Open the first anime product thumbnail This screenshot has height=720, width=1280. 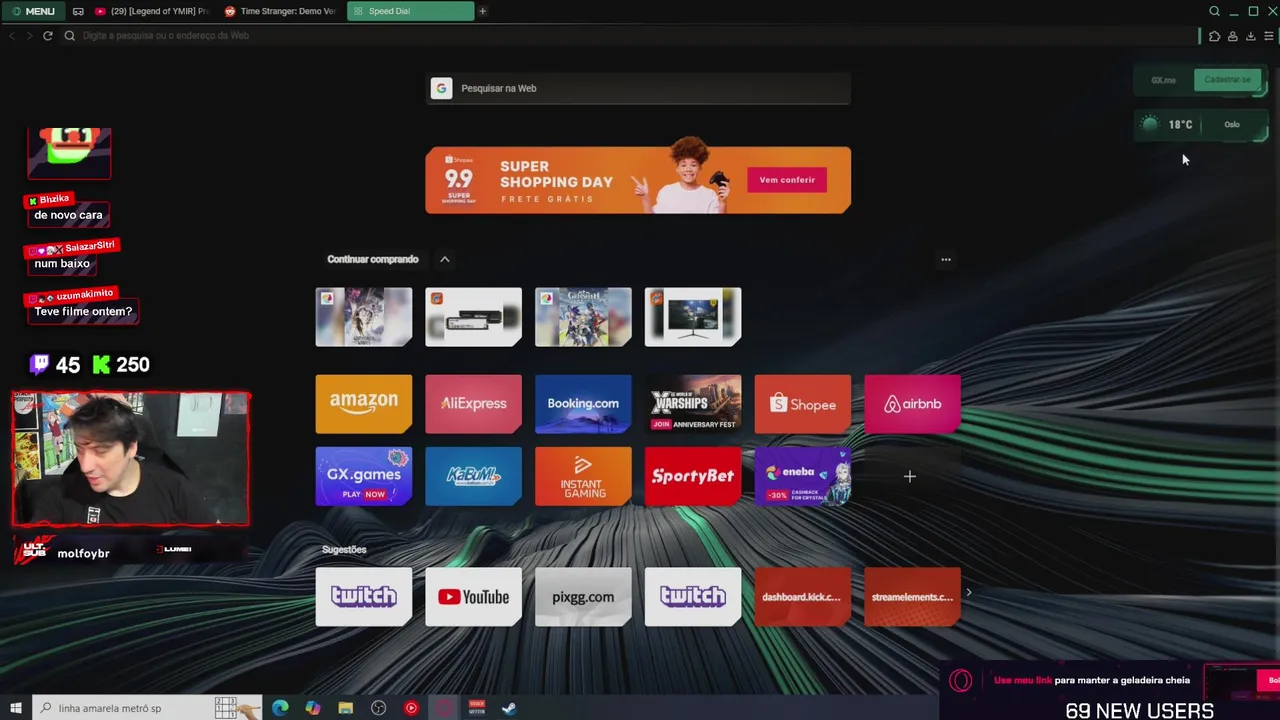click(x=364, y=317)
